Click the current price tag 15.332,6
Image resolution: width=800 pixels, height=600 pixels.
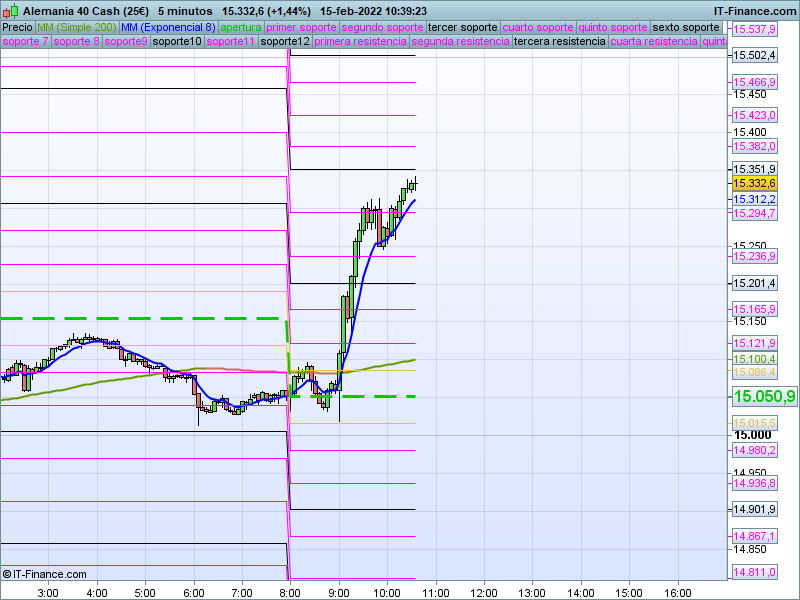[754, 183]
